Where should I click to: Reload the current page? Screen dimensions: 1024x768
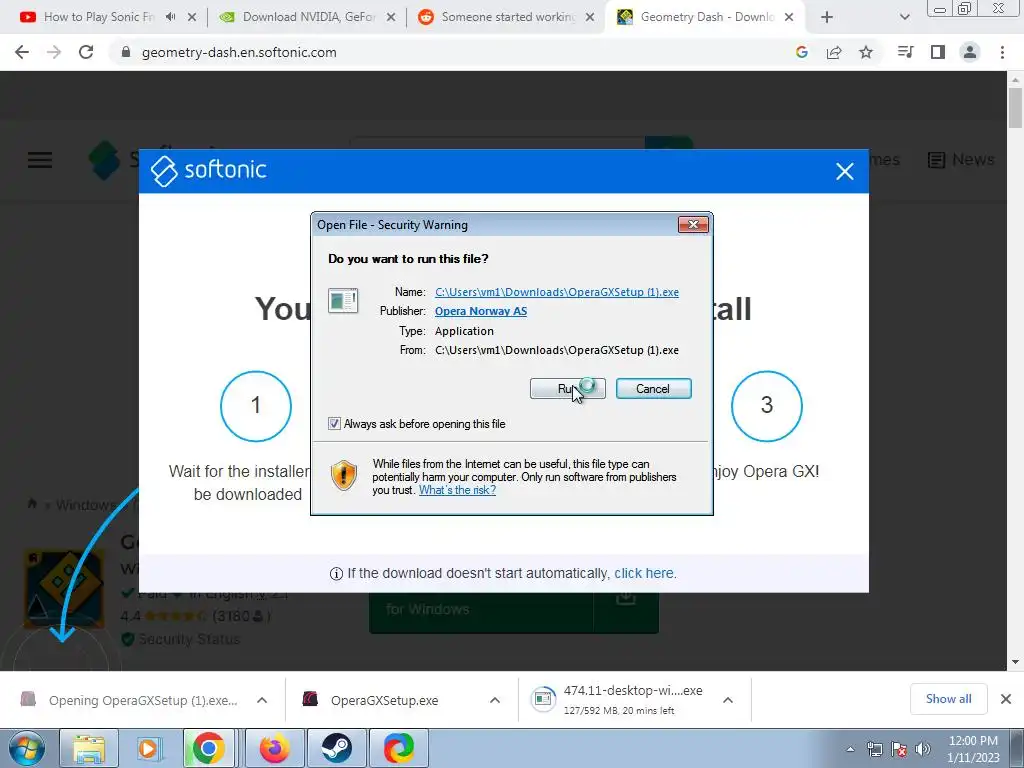click(86, 52)
